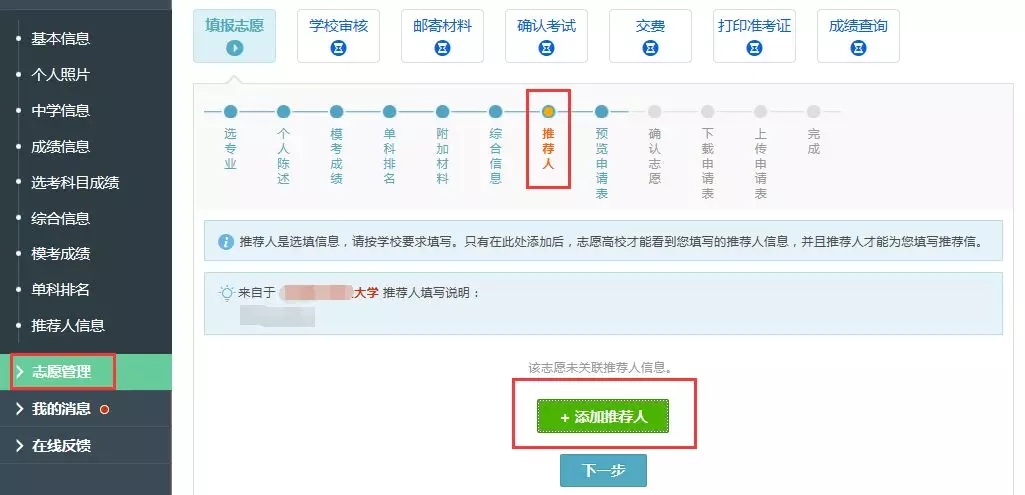Click the play icon under 填报志愿
Image resolution: width=1025 pixels, height=495 pixels.
(x=234, y=48)
